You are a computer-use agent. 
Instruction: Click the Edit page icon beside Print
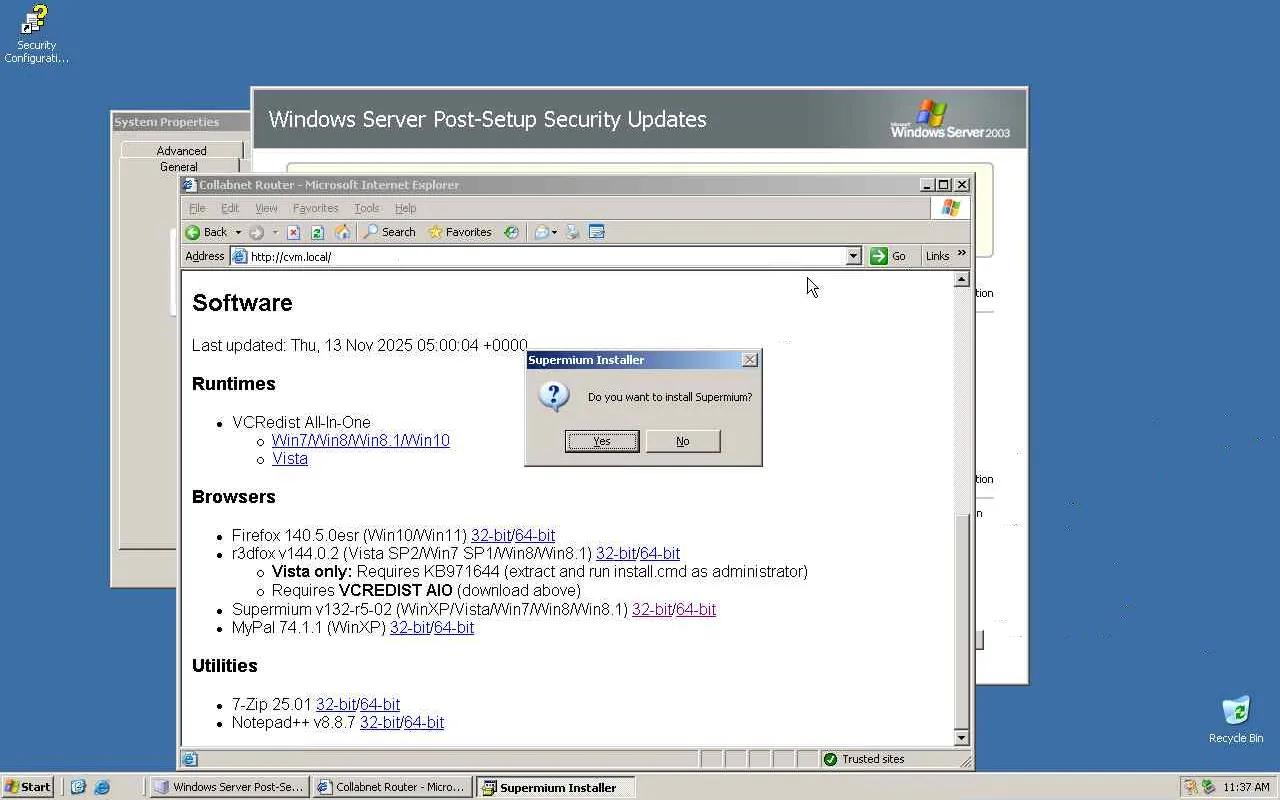[x=597, y=232]
